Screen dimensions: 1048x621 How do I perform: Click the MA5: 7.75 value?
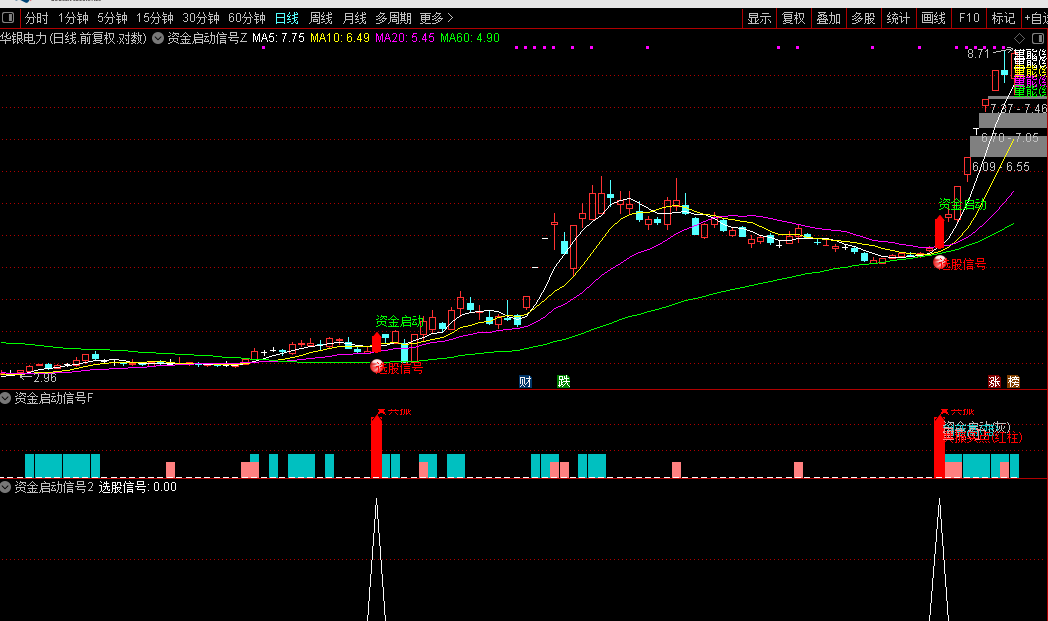coord(278,38)
